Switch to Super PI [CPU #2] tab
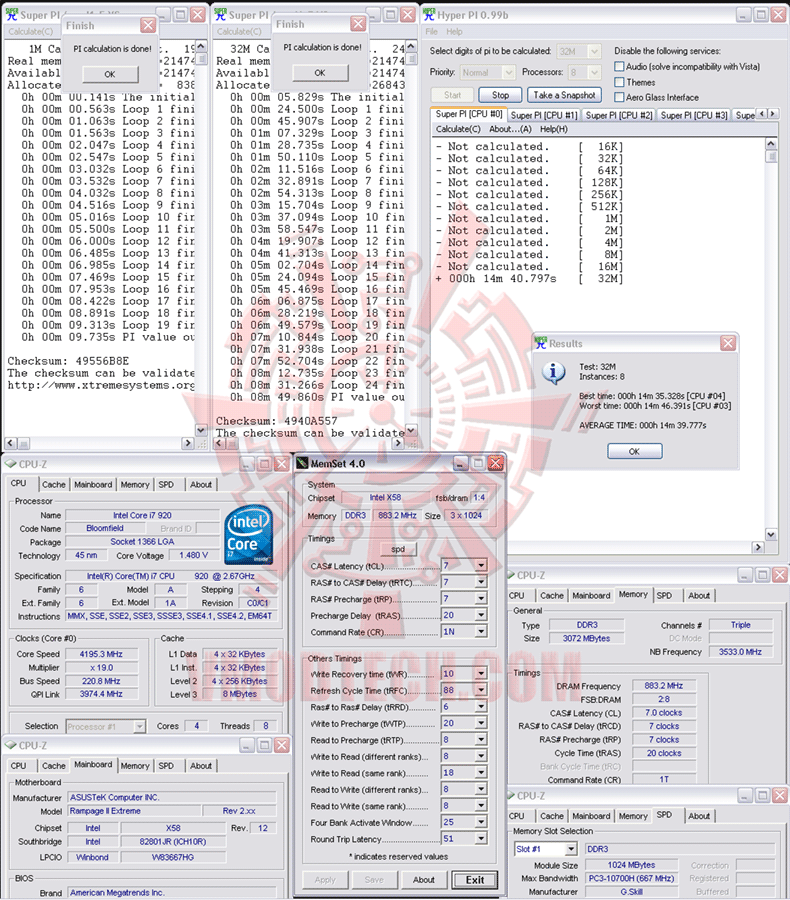The height and width of the screenshot is (900, 790). pos(619,115)
